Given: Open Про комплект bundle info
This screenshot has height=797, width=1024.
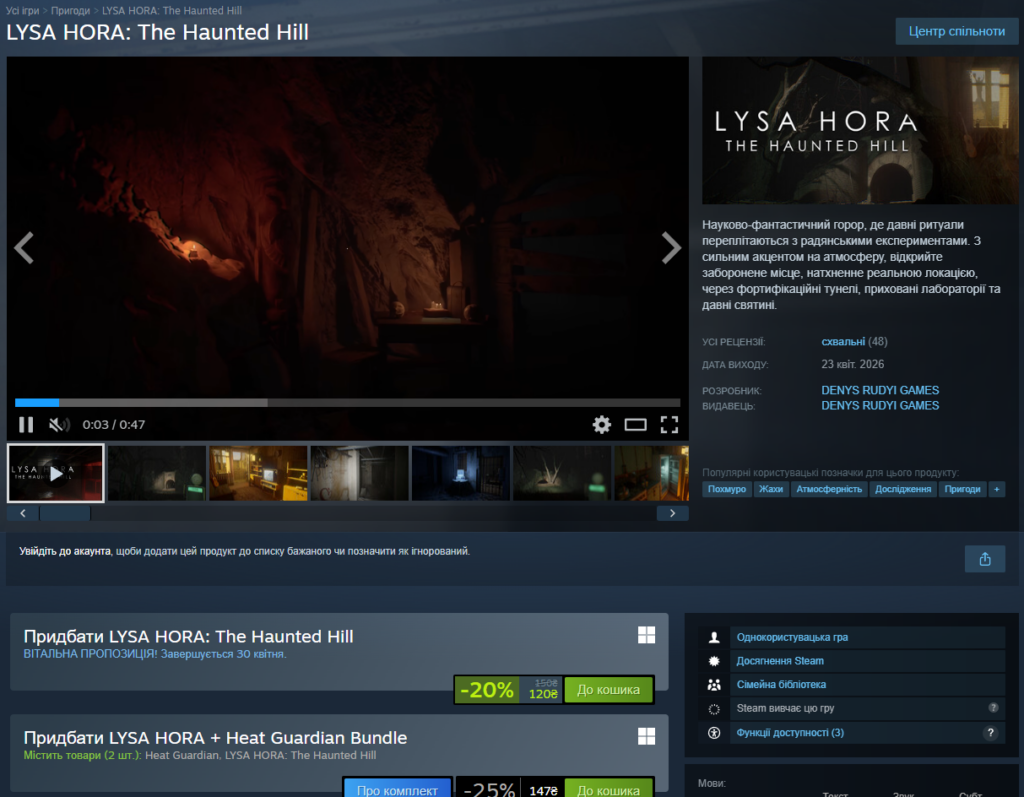Looking at the screenshot, I should [x=397, y=790].
